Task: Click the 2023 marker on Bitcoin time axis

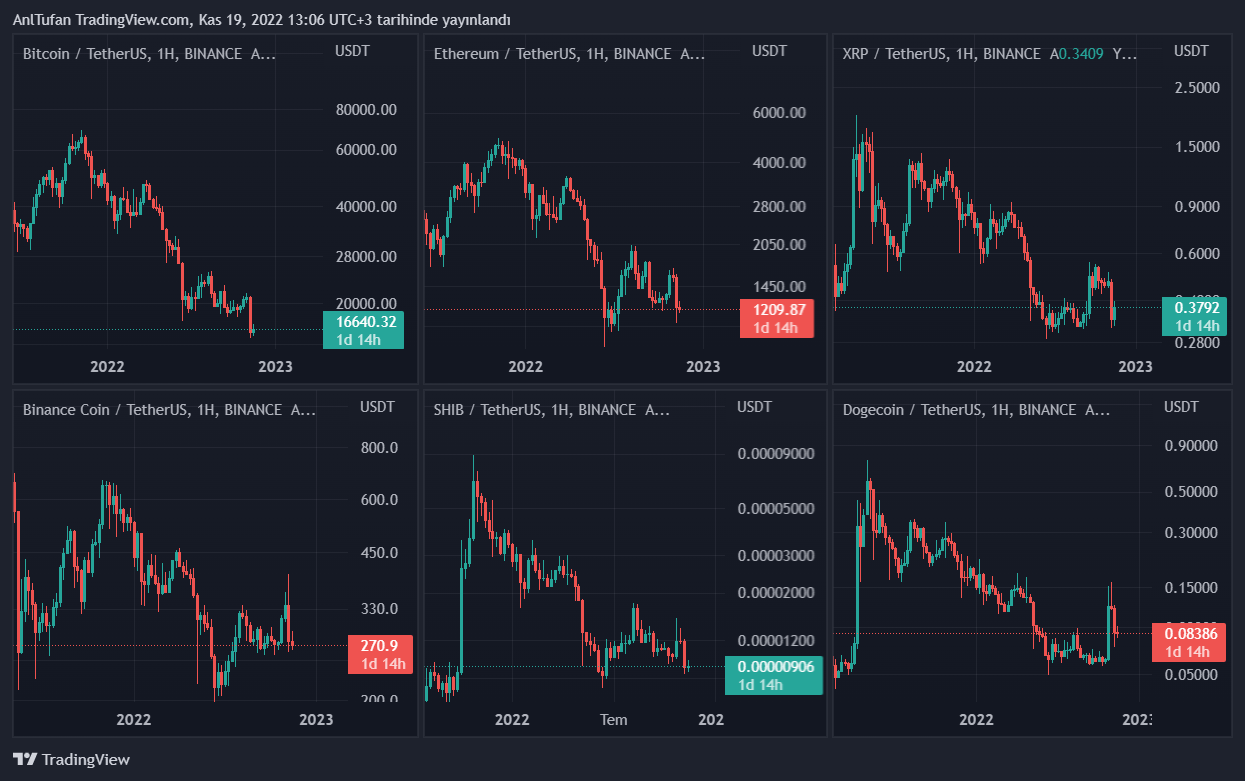Action: click(x=275, y=366)
